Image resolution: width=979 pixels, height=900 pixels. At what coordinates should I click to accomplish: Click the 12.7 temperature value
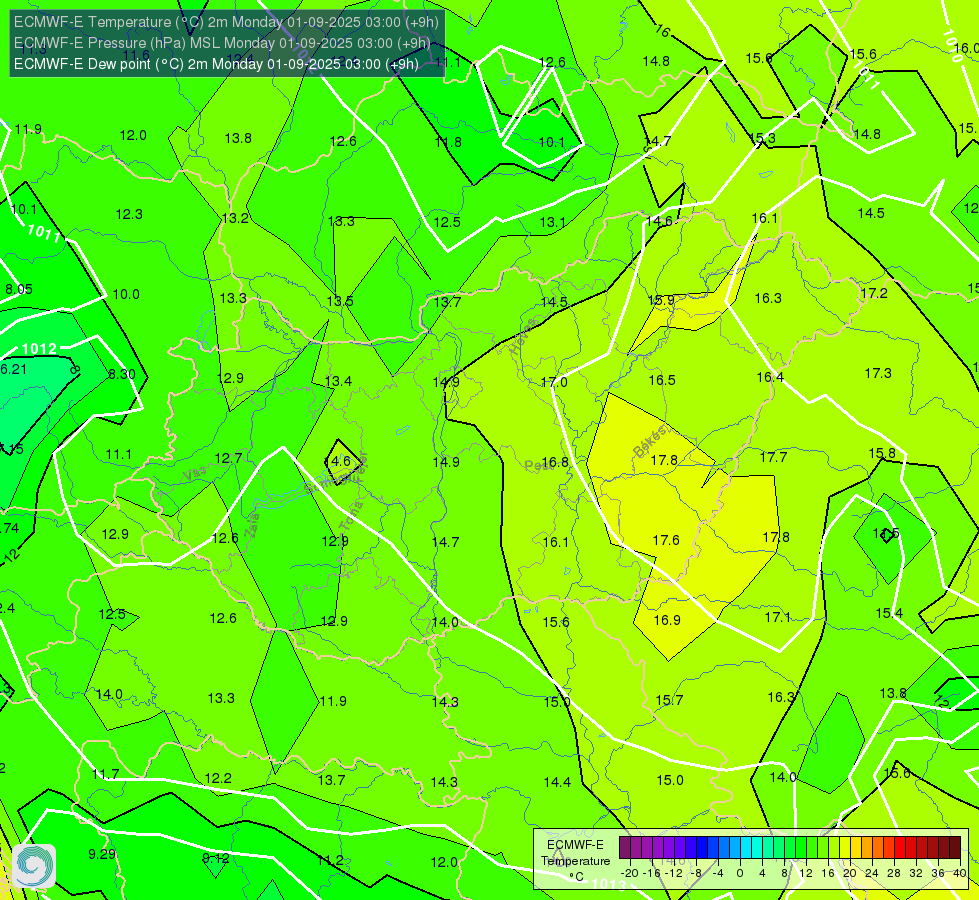(228, 458)
